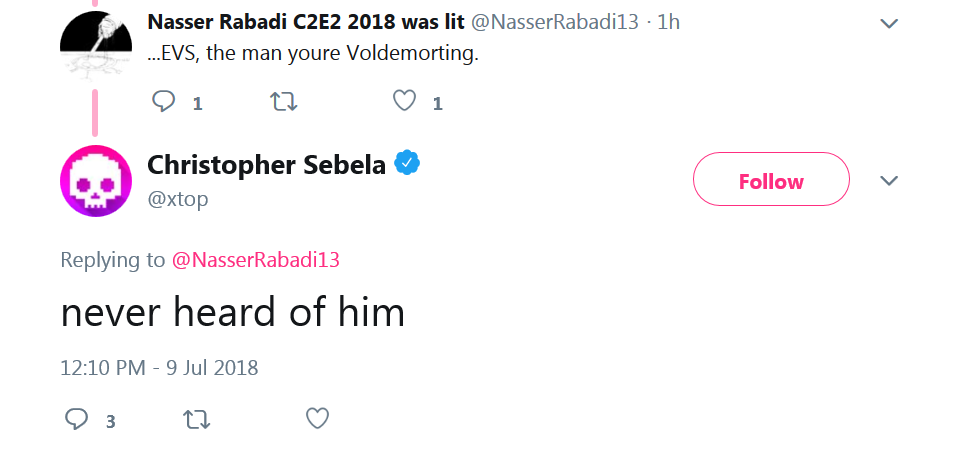Open the 12:10 PM - 9 Jul 2018 timestamp
The height and width of the screenshot is (475, 961).
(159, 368)
